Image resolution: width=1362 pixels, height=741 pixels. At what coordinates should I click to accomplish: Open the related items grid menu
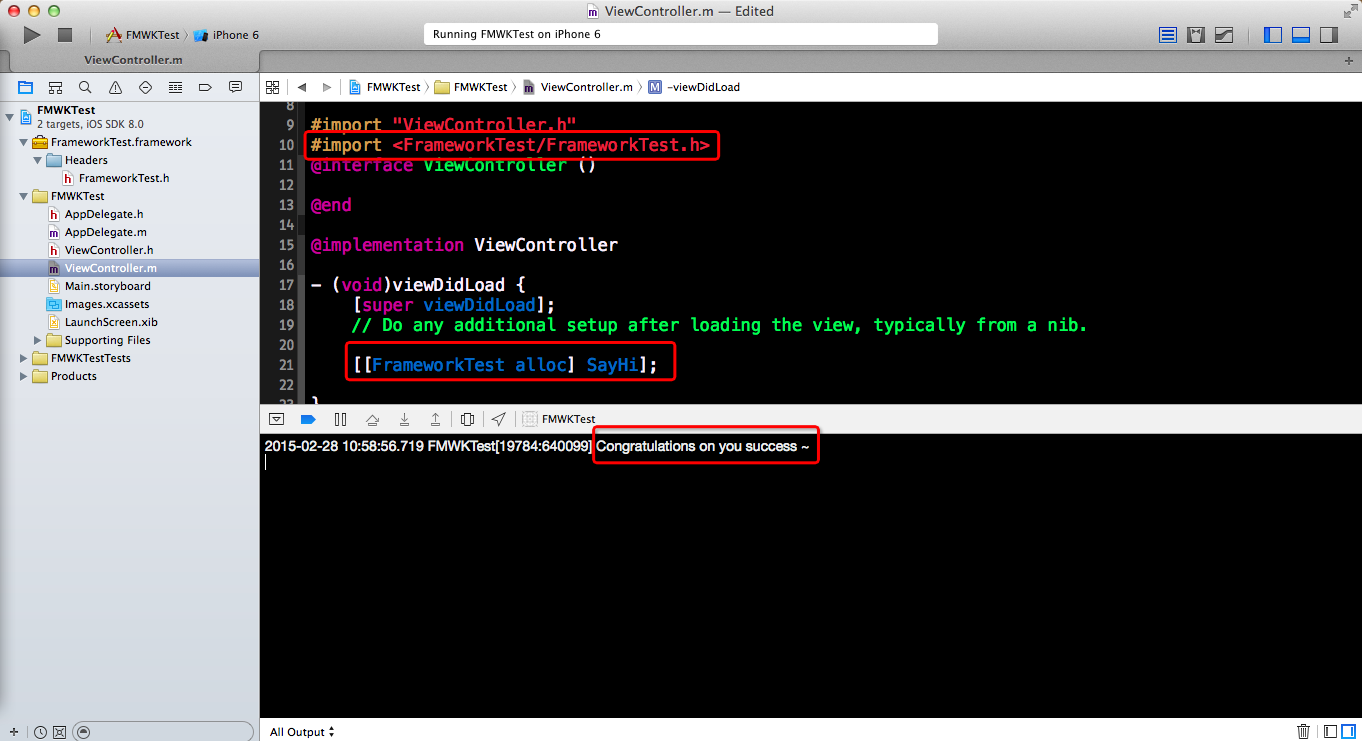coord(272,87)
